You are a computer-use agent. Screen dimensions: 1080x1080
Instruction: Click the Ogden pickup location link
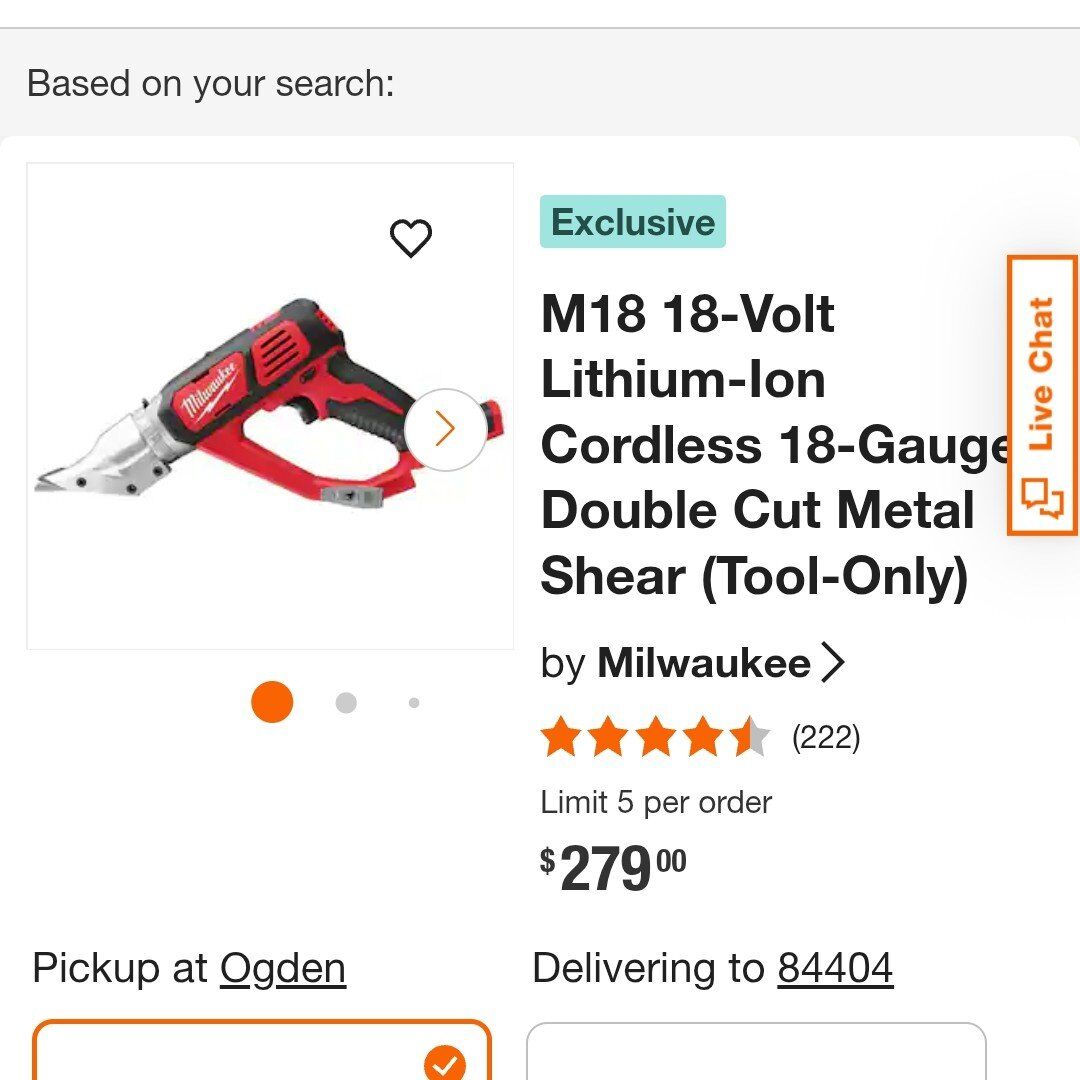tap(283, 968)
